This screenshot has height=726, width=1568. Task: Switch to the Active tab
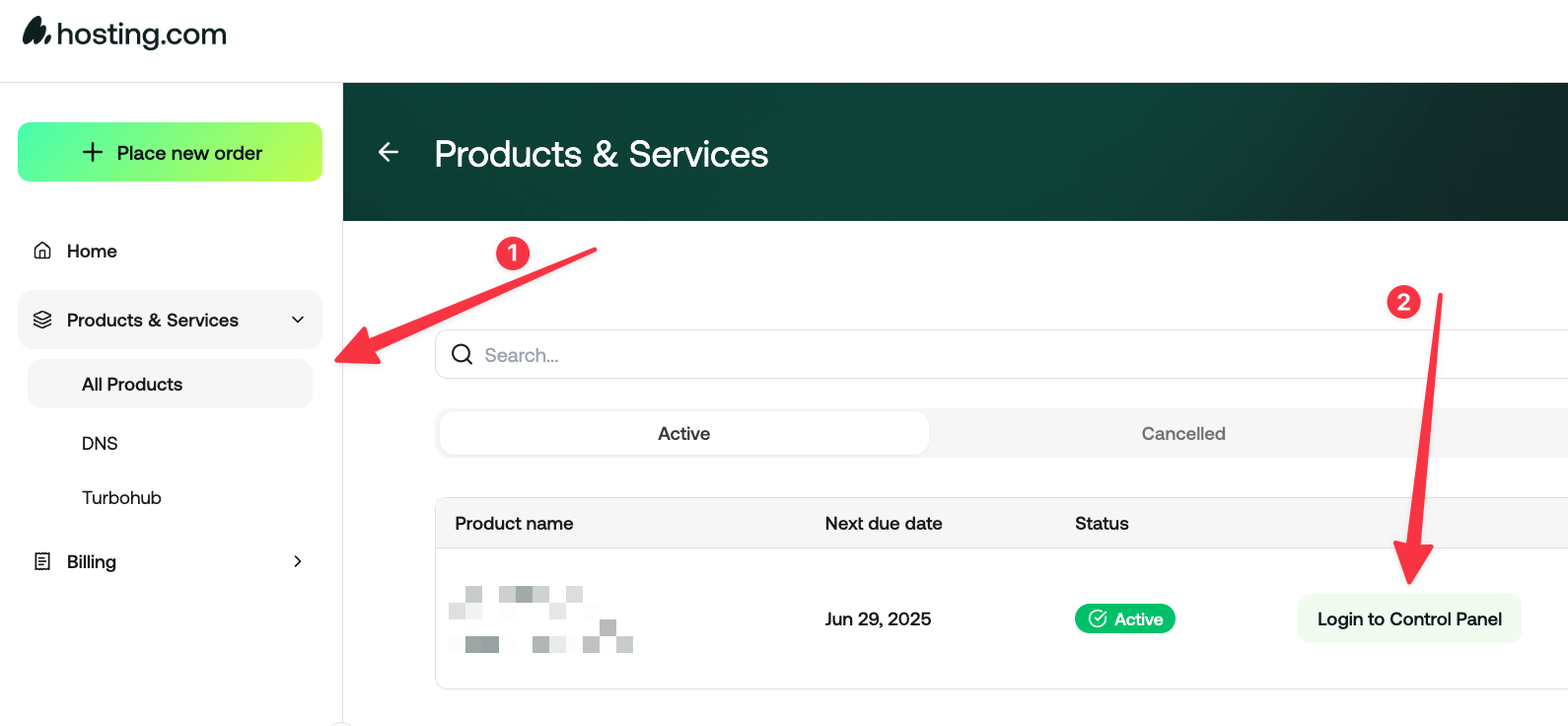pos(684,433)
